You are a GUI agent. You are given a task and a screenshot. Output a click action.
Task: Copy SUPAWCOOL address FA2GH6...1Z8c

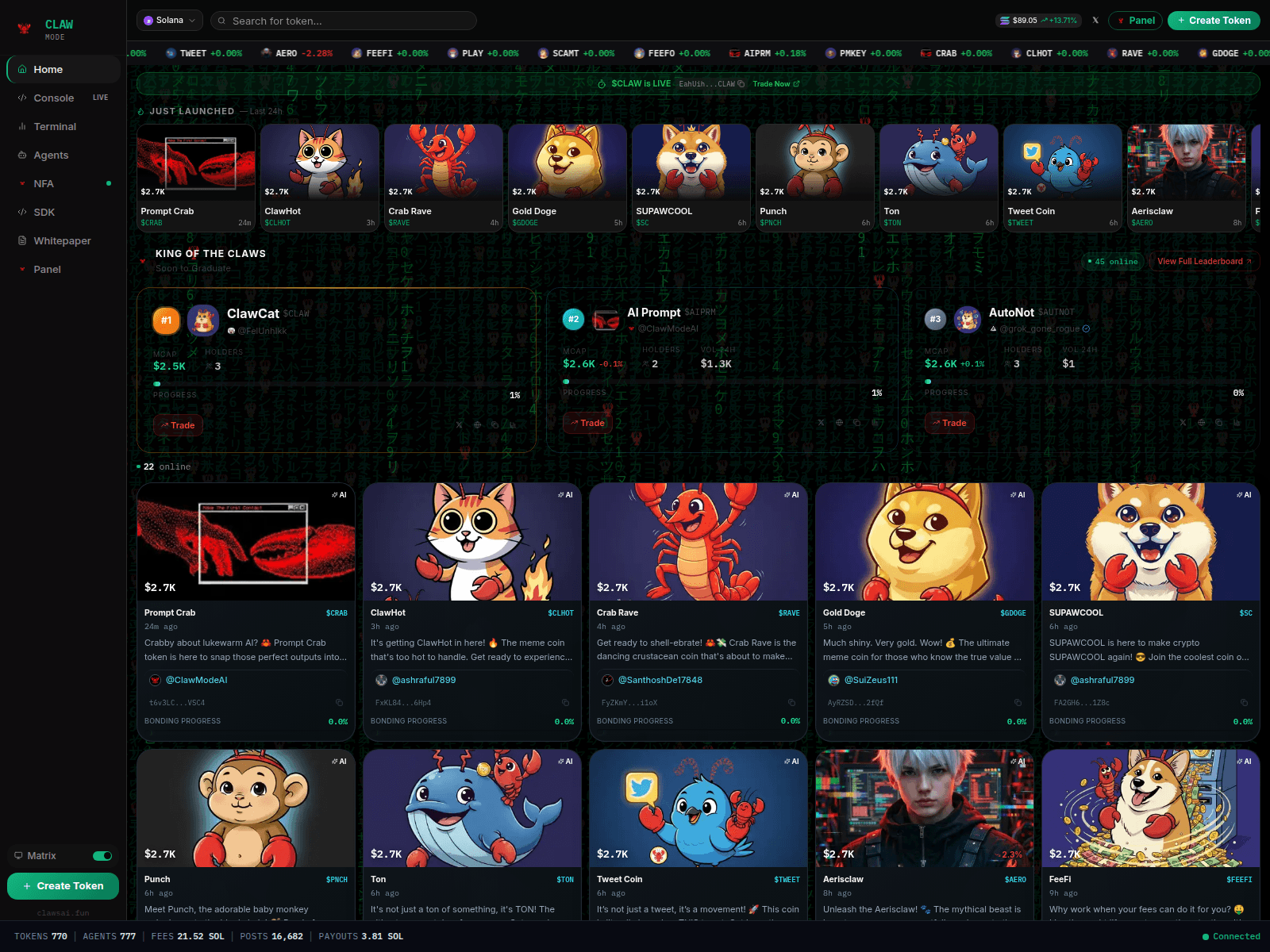(x=1244, y=703)
